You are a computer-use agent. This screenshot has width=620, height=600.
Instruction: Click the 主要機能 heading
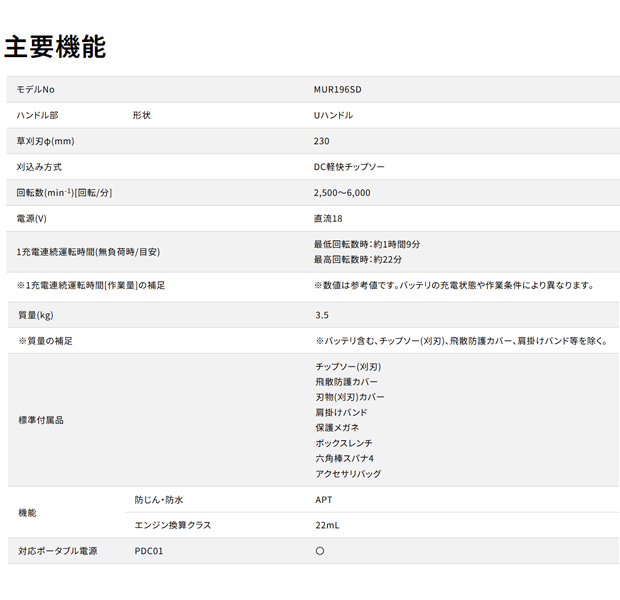coord(55,46)
